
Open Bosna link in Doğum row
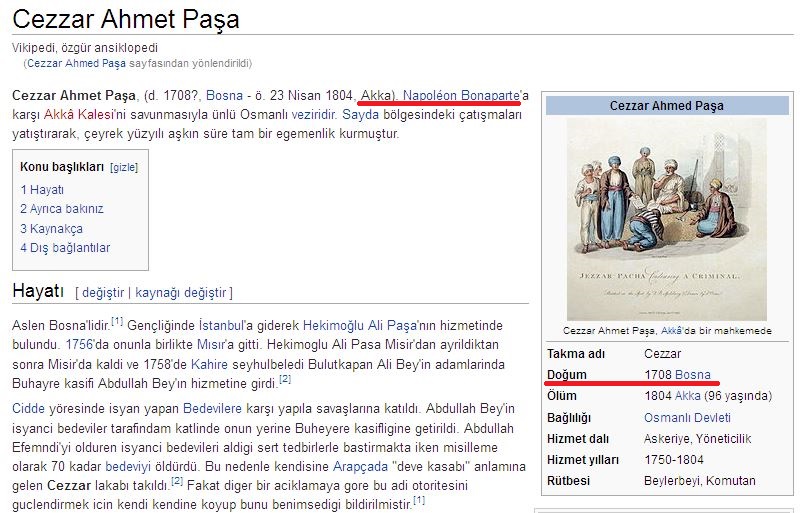click(x=693, y=375)
